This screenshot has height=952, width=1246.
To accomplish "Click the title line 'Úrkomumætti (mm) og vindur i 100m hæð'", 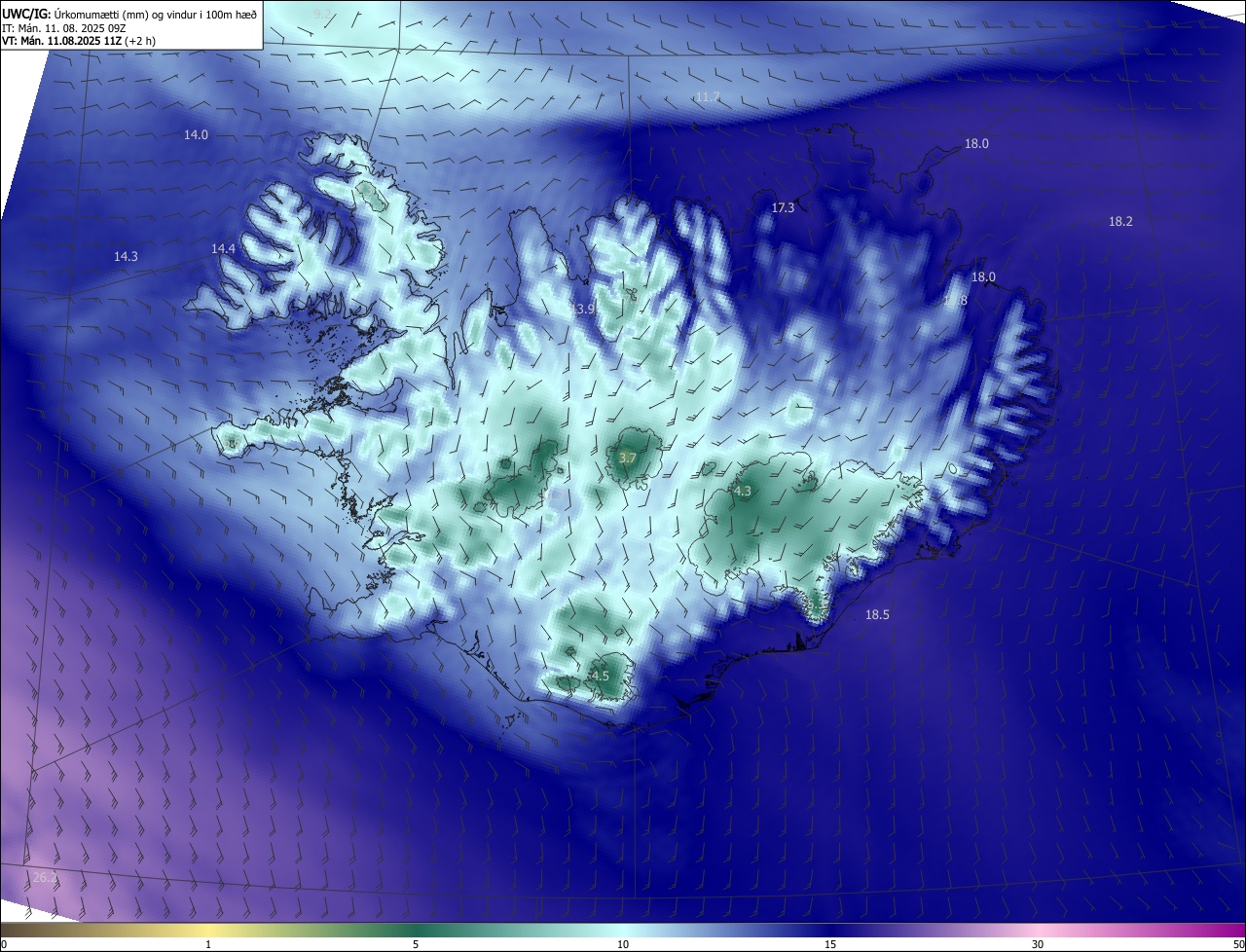I will (x=156, y=14).
